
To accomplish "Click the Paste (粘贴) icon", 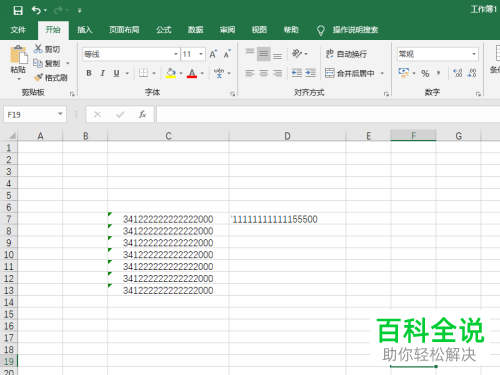I will (18, 55).
